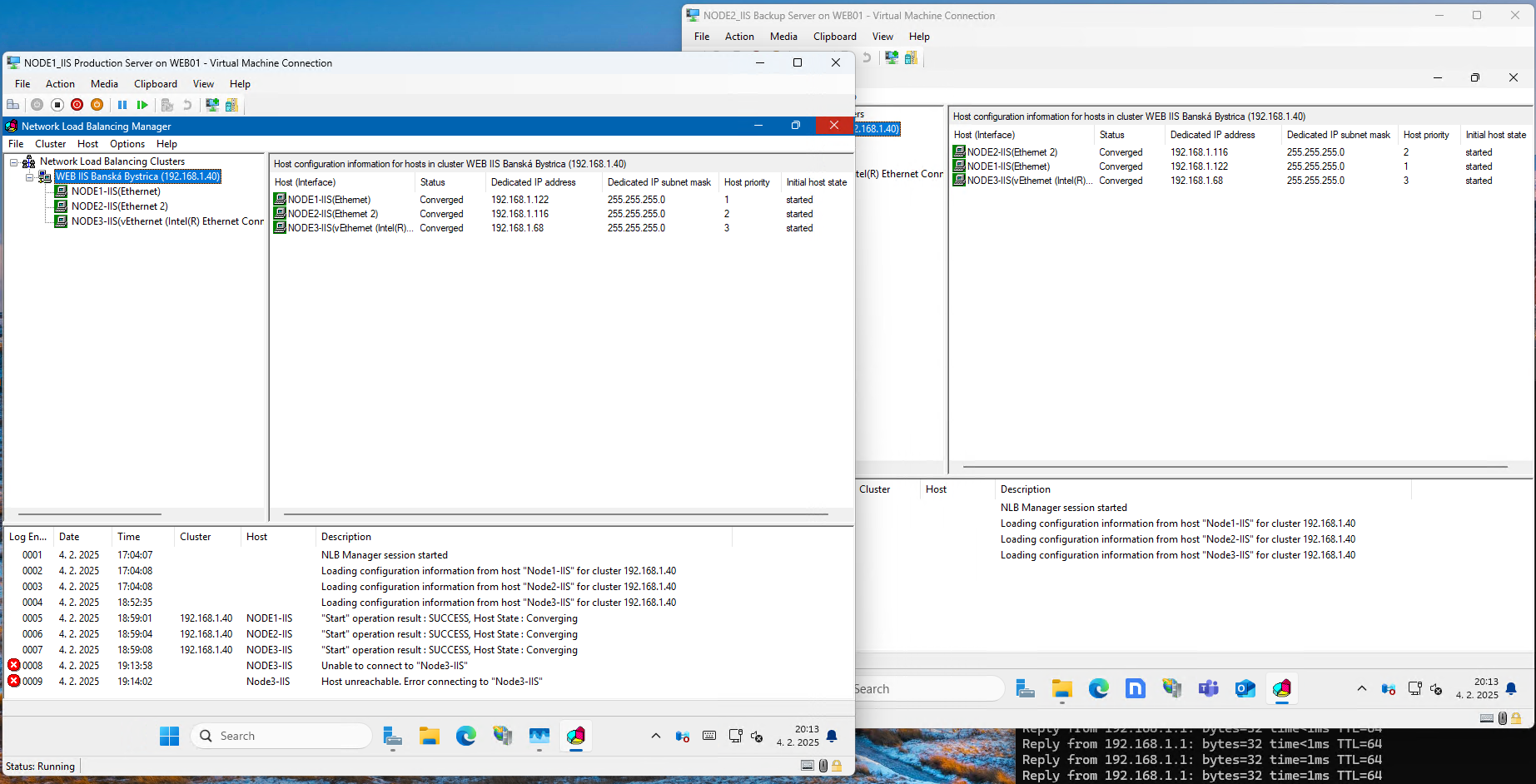
Task: Click NLB Manager icon in NODE1 VM taskbar
Action: click(576, 737)
